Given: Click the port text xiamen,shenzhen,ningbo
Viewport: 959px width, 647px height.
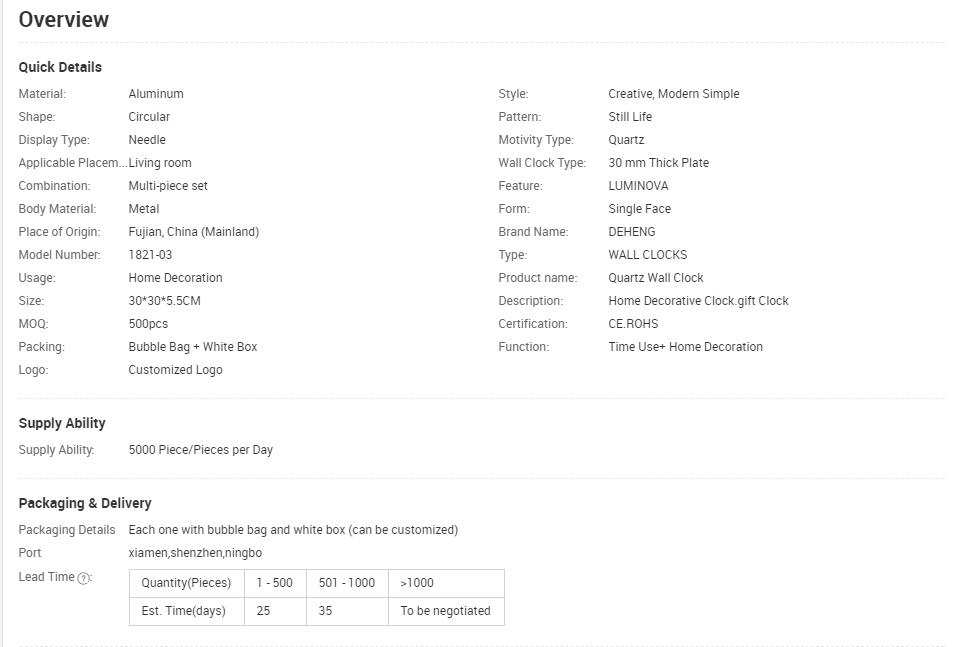Looking at the screenshot, I should coord(195,553).
